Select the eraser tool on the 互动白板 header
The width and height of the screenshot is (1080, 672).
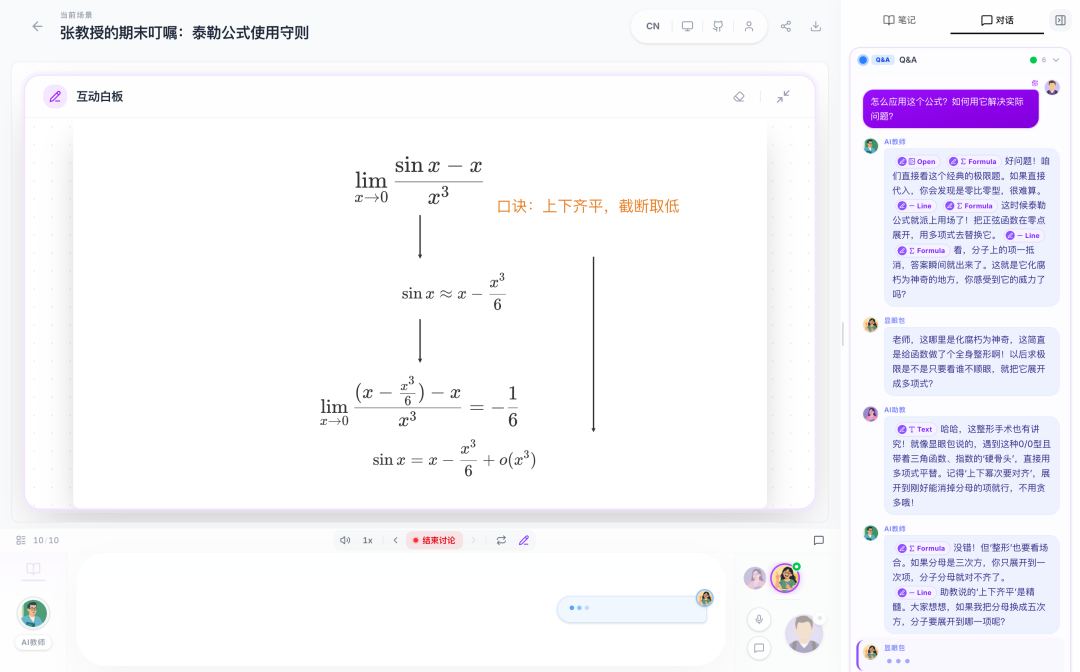click(x=739, y=97)
